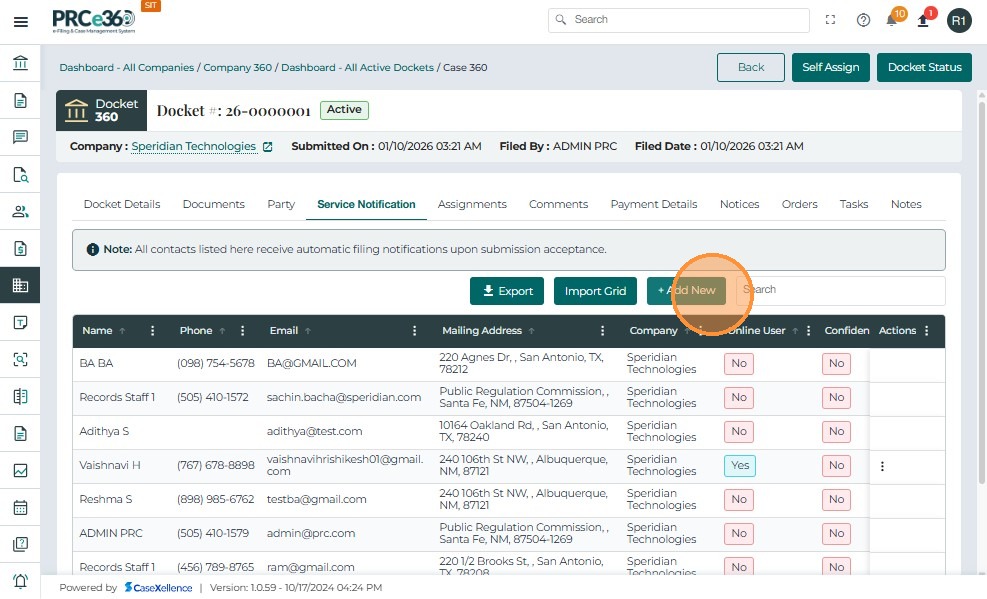Image resolution: width=987 pixels, height=599 pixels.
Task: Click the bank building icon in sidebar
Action: tap(20, 63)
